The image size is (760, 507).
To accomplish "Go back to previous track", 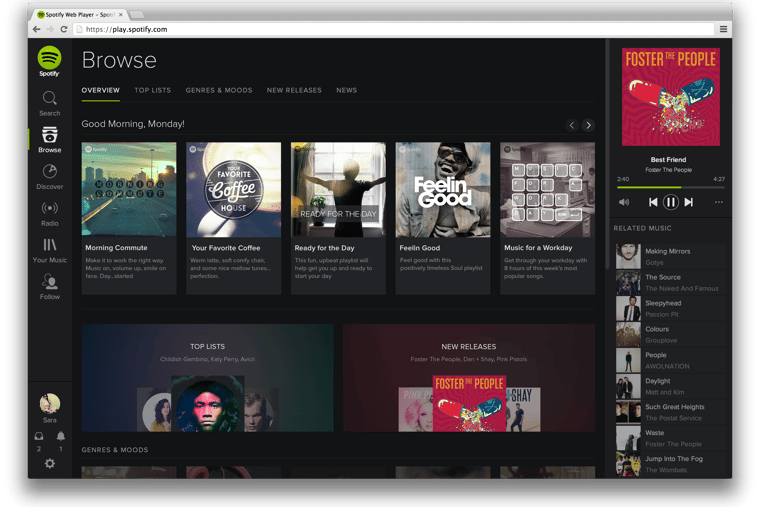I will tap(652, 202).
